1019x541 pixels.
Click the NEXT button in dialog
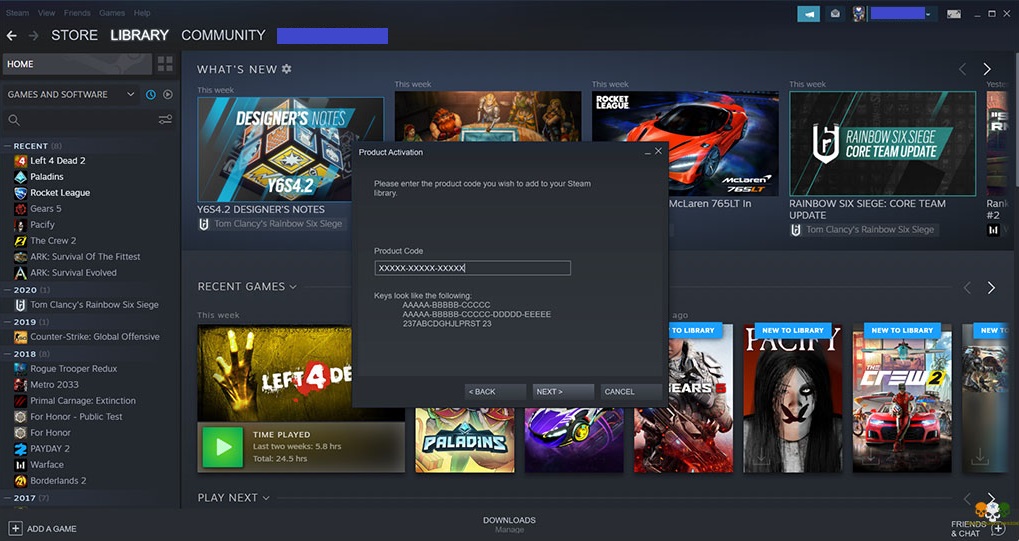click(x=563, y=391)
